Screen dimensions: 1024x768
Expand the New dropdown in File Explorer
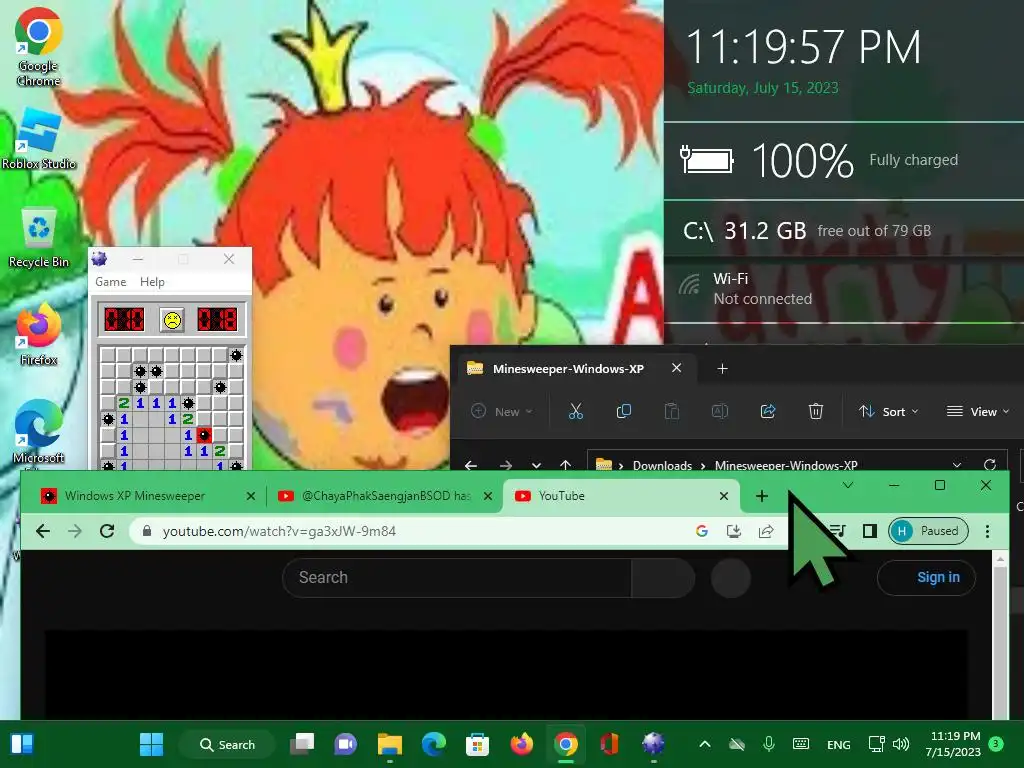(502, 411)
